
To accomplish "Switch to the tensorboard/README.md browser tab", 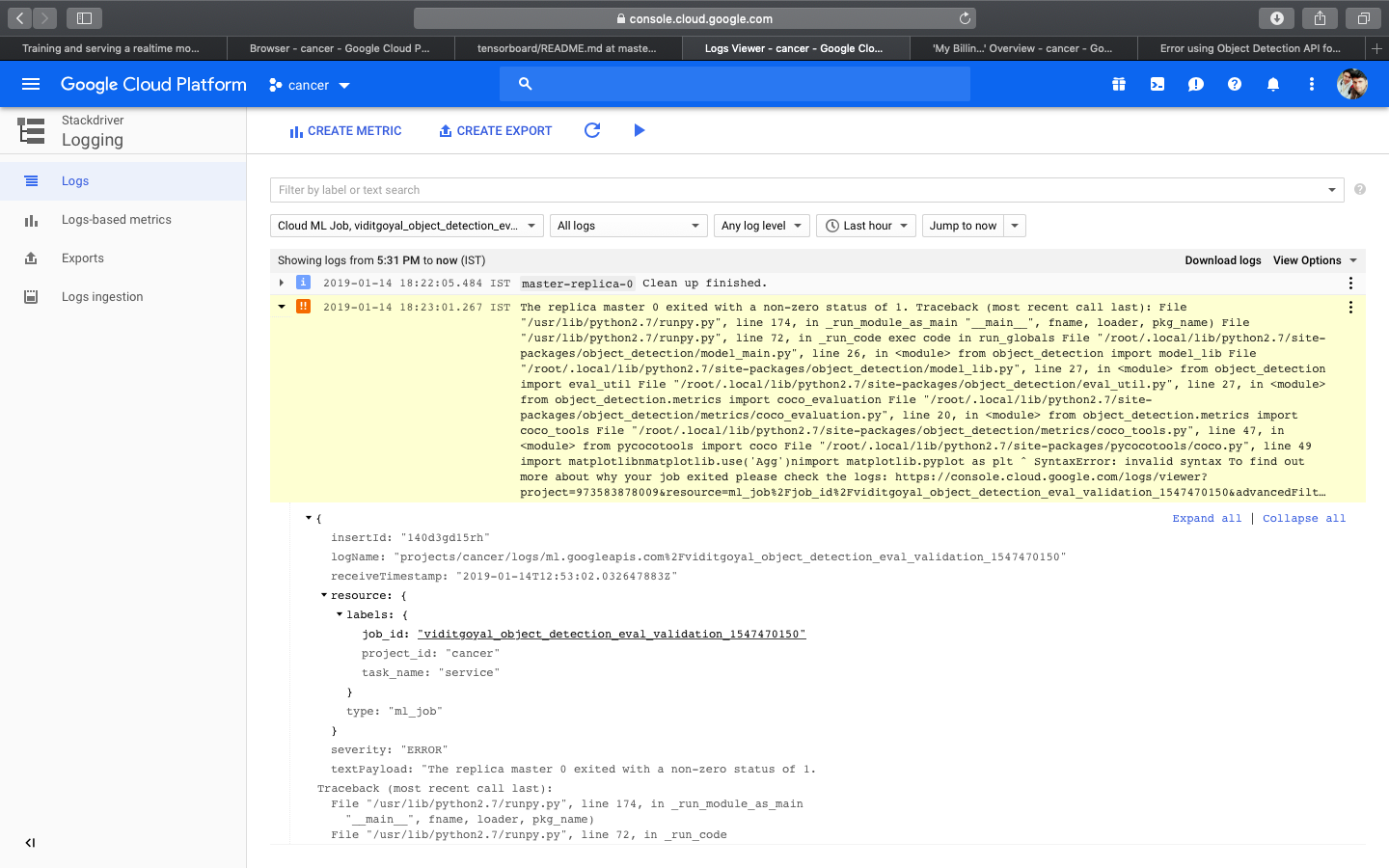I will point(567,47).
